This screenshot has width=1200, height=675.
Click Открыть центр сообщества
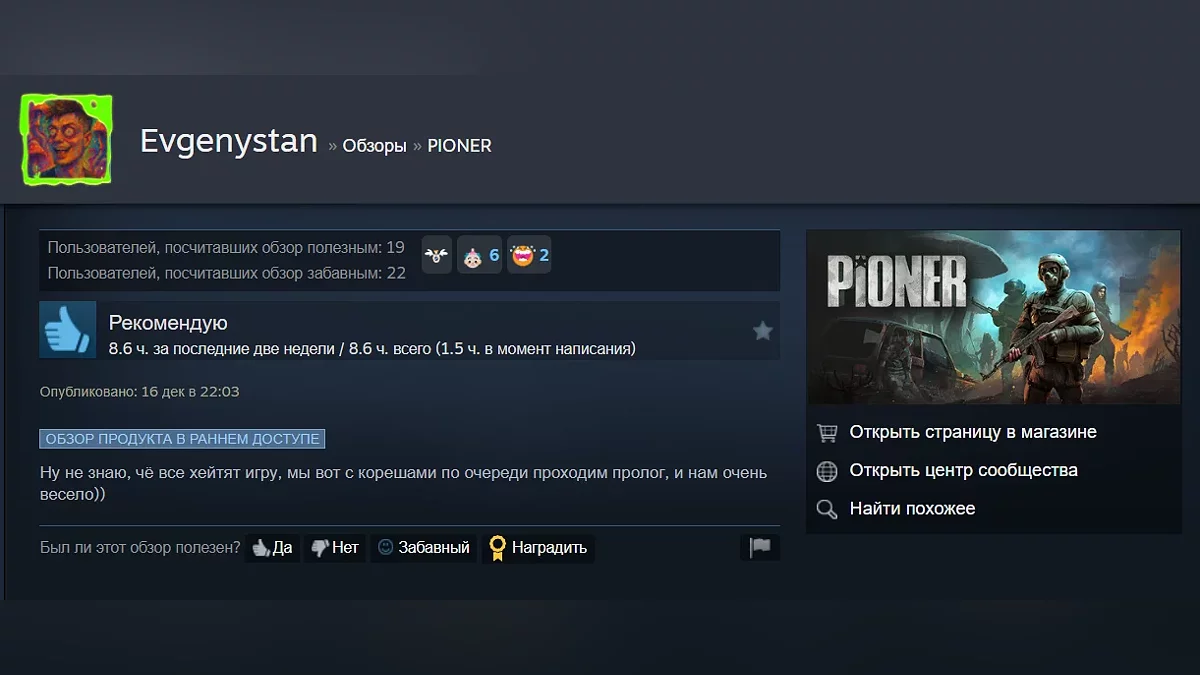963,470
